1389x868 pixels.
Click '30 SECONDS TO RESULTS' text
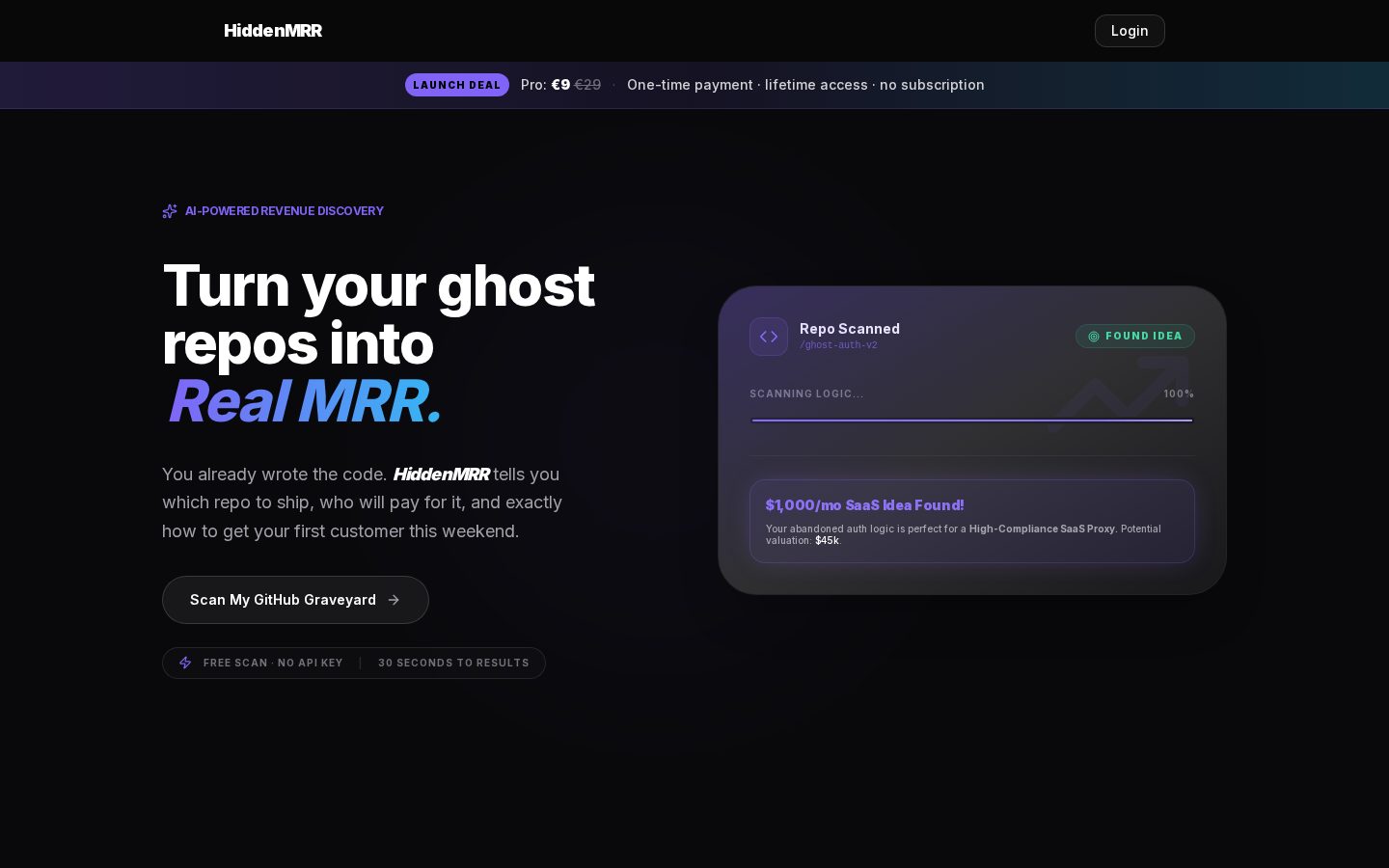453,663
